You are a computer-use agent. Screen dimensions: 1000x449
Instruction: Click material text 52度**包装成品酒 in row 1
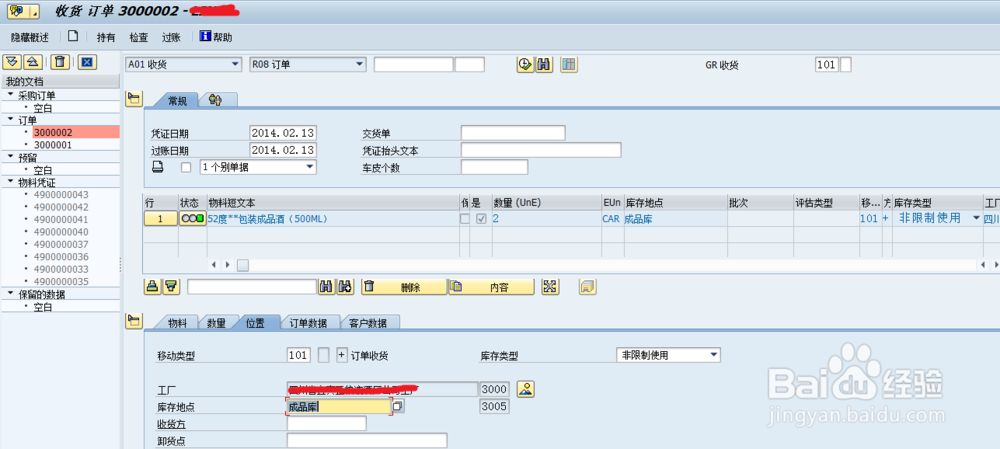pyautogui.click(x=267, y=219)
